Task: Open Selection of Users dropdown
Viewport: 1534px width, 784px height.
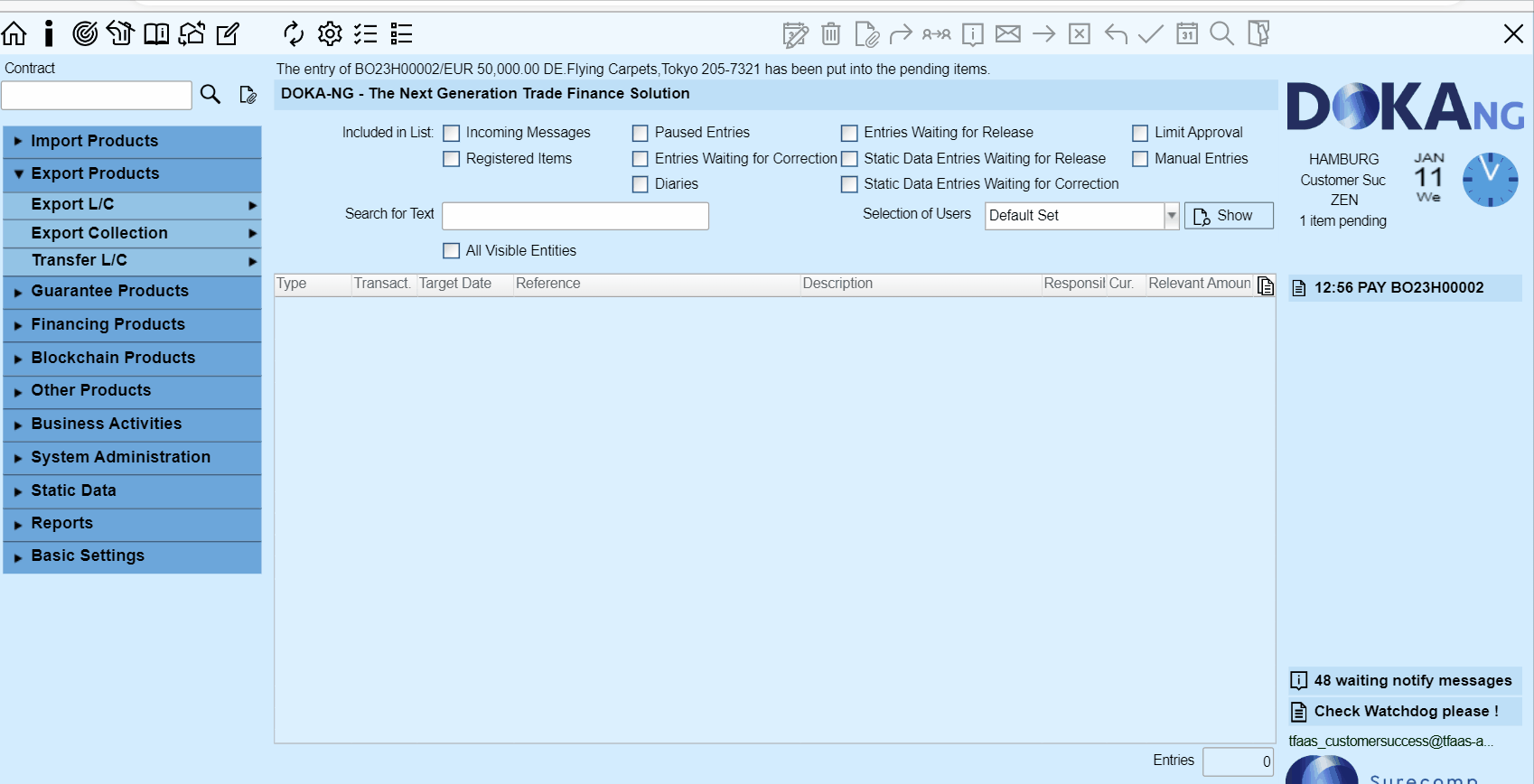Action: pos(1172,215)
